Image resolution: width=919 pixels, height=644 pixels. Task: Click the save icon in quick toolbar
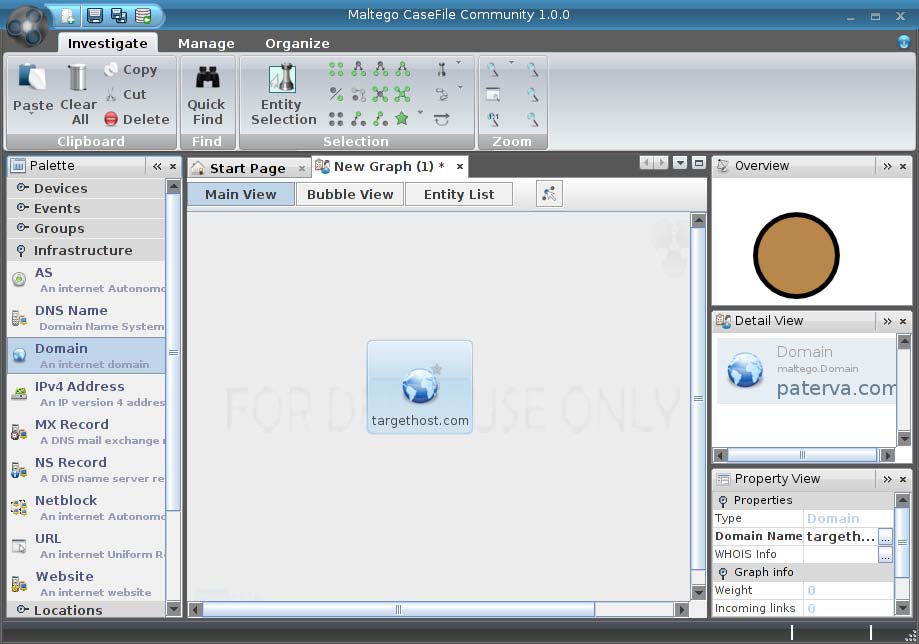(x=94, y=15)
